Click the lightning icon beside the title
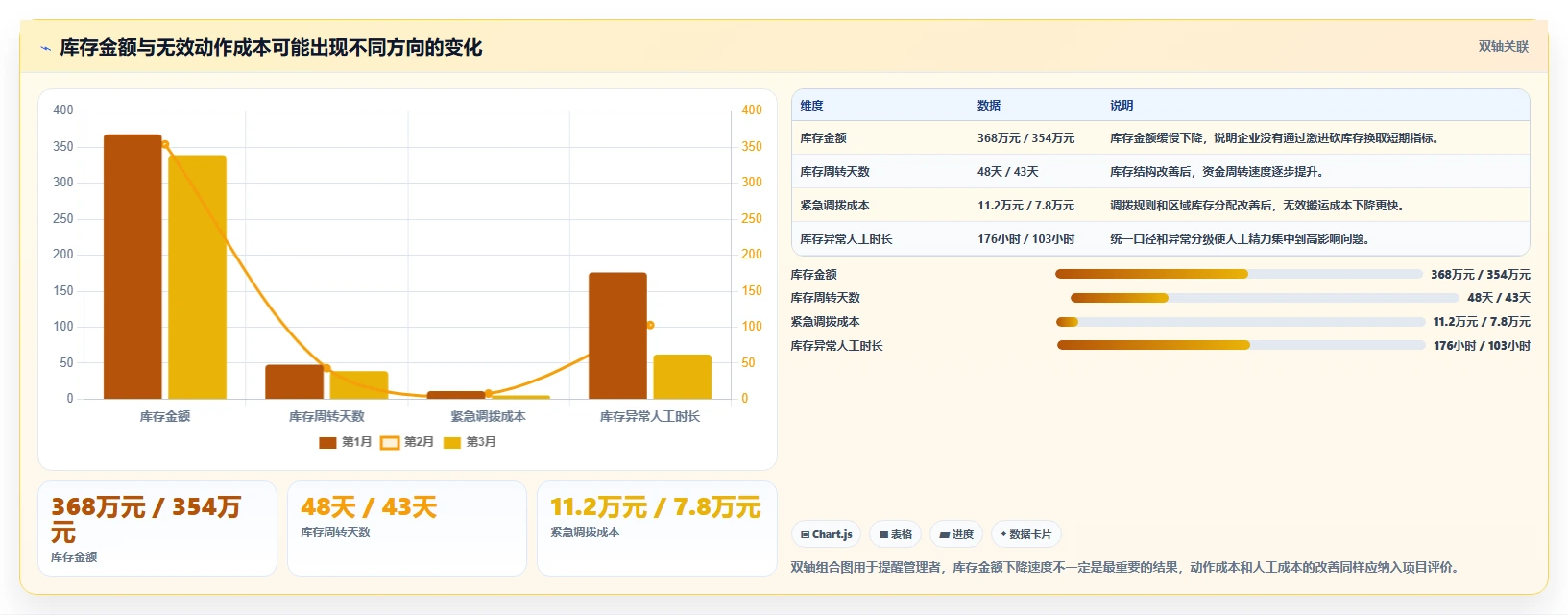 point(45,48)
